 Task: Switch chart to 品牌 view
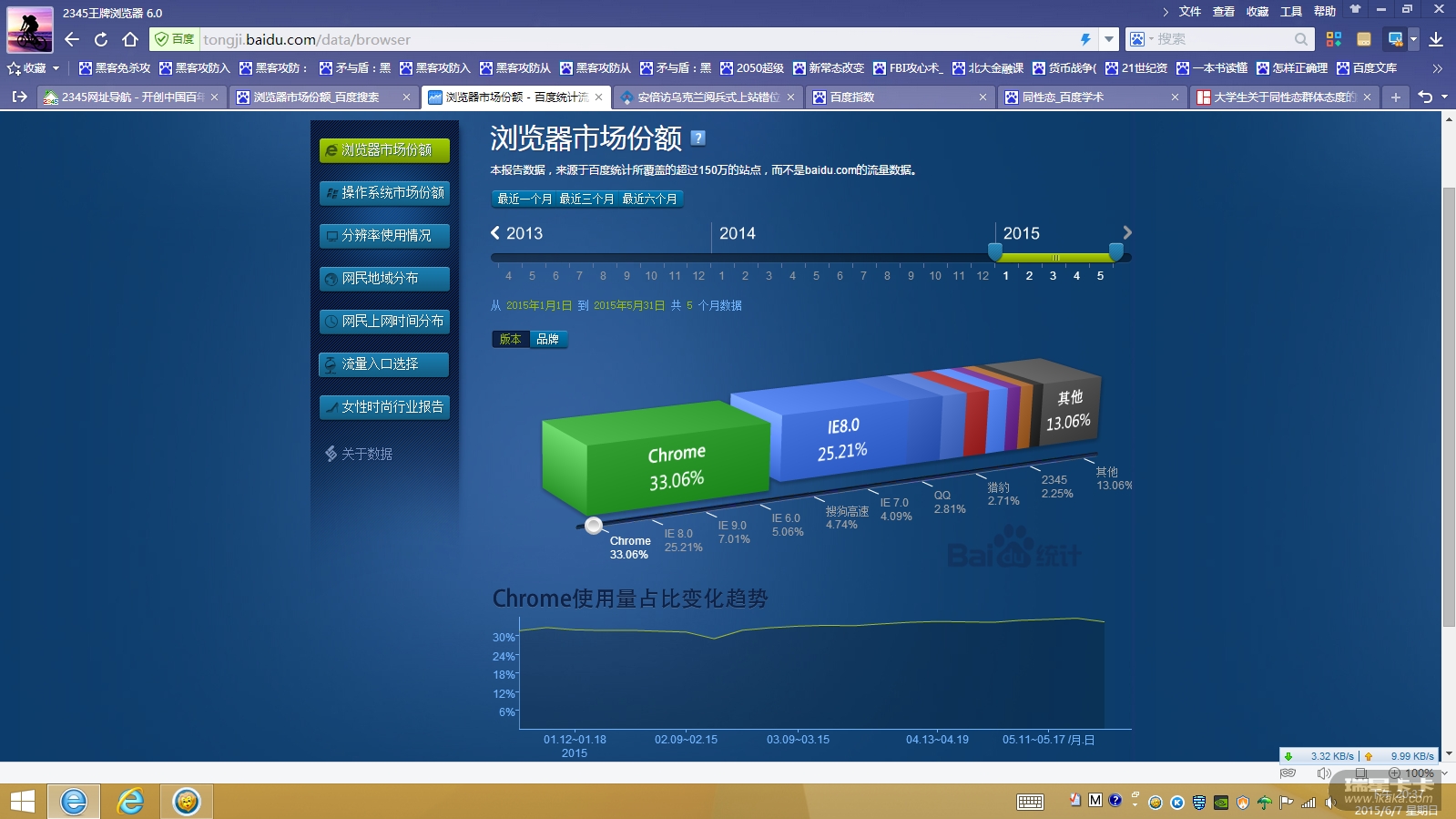[x=548, y=340]
